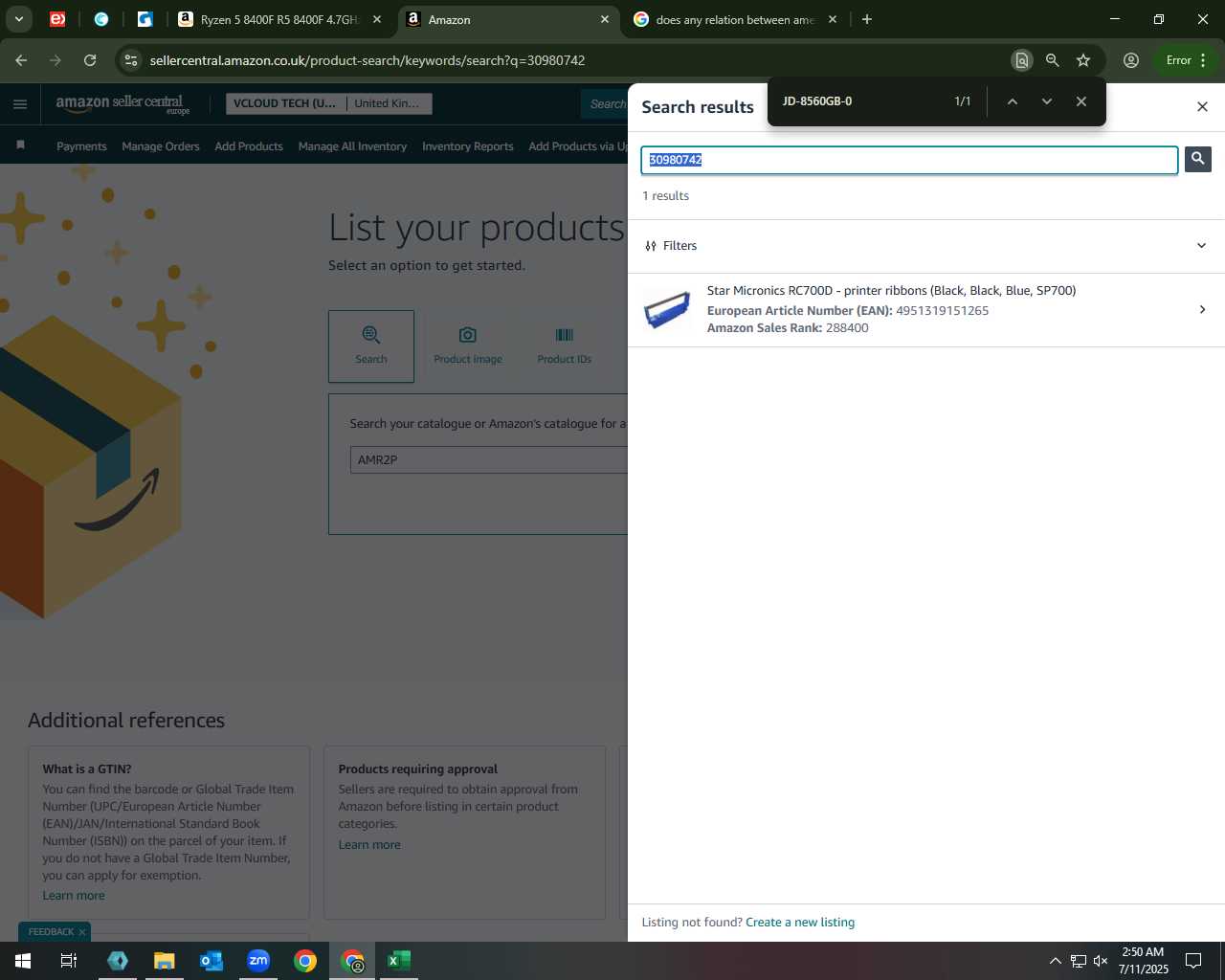1225x980 pixels.
Task: Click the Error update button in Chrome
Action: [x=1186, y=60]
